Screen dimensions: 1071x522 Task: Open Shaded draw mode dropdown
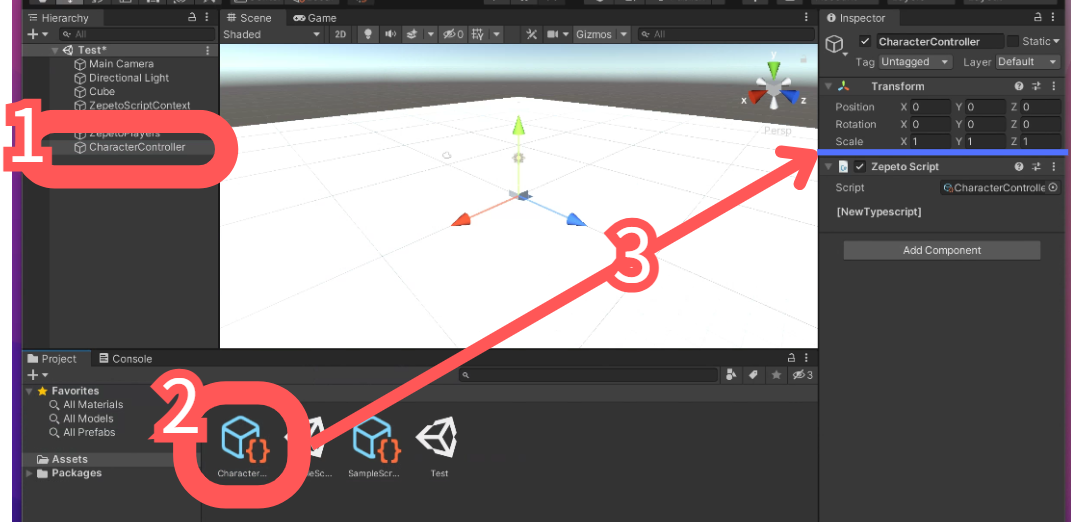[x=272, y=34]
